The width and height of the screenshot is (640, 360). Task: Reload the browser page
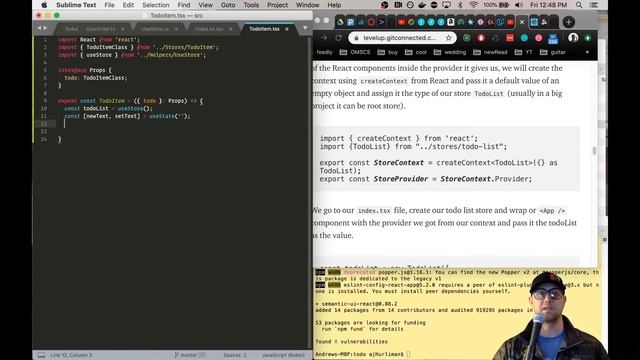point(338,38)
